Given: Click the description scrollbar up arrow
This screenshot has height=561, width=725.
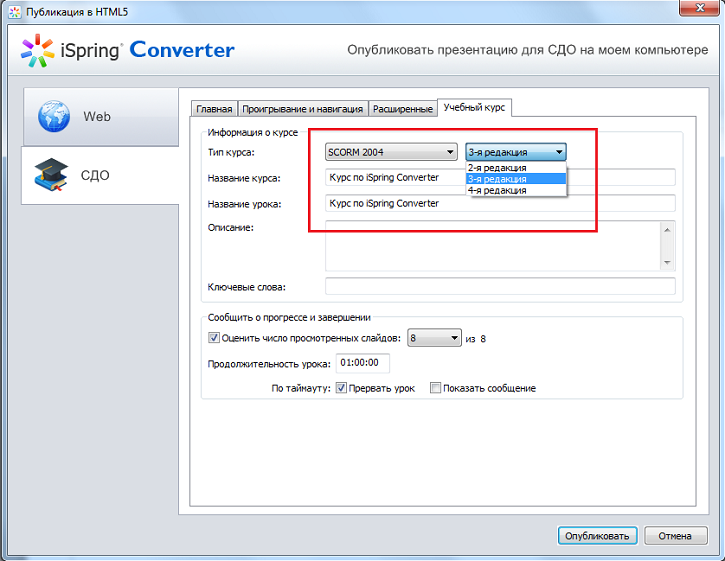Looking at the screenshot, I should (x=667, y=229).
